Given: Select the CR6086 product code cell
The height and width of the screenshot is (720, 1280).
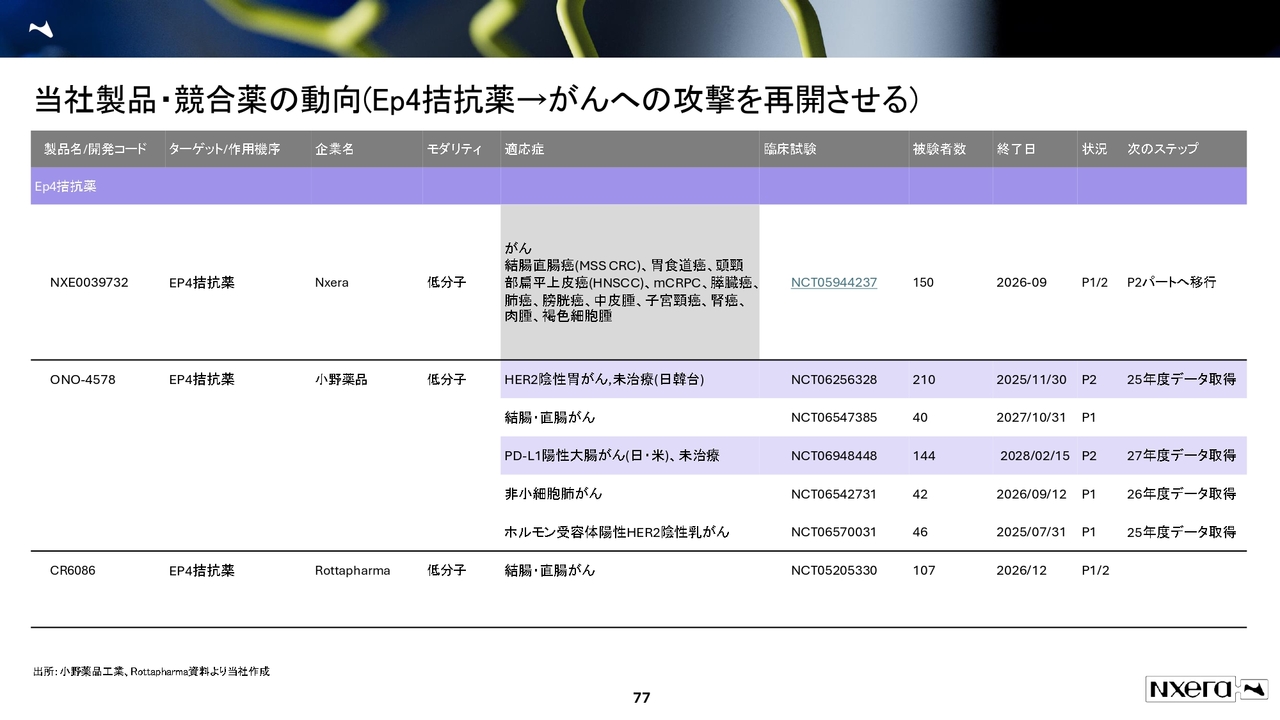Looking at the screenshot, I should pos(72,570).
